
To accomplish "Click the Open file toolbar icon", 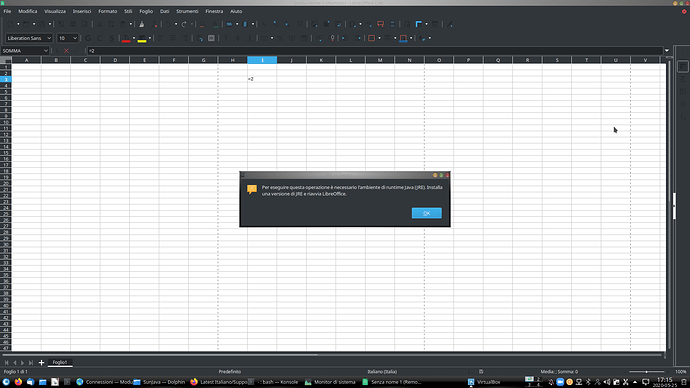I will pyautogui.click(x=26, y=24).
